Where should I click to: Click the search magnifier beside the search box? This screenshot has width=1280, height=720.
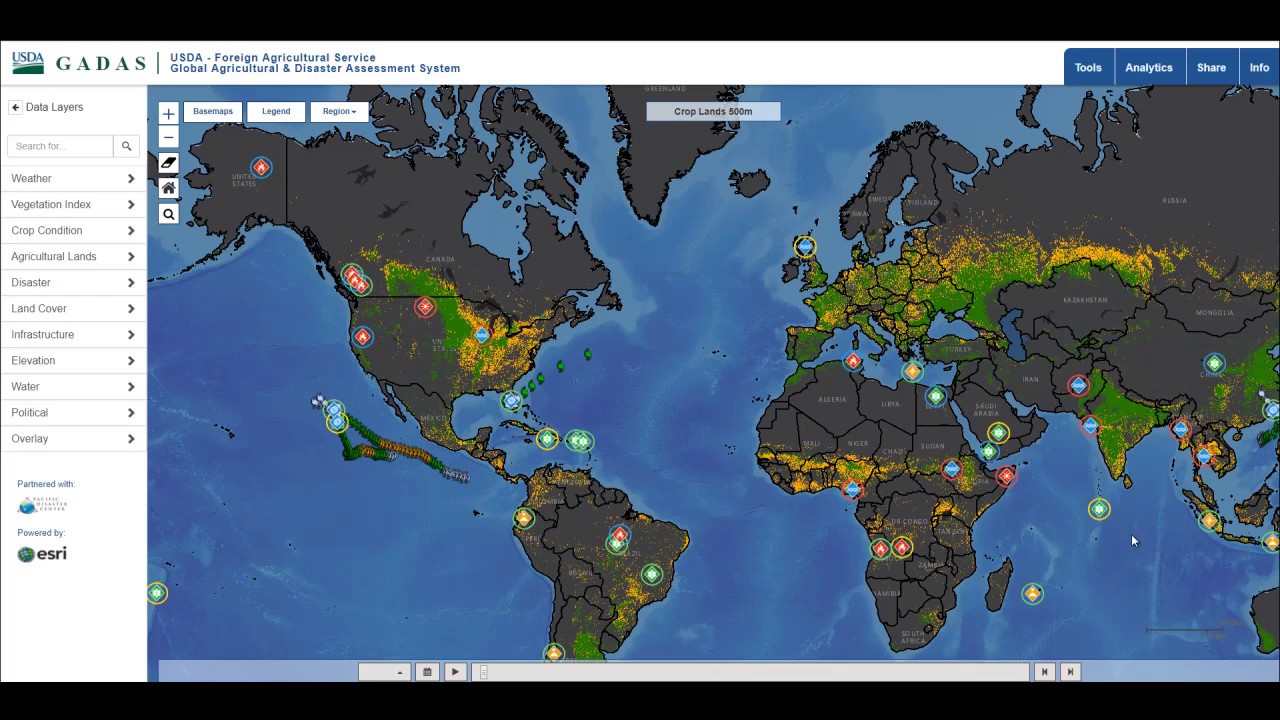(127, 146)
